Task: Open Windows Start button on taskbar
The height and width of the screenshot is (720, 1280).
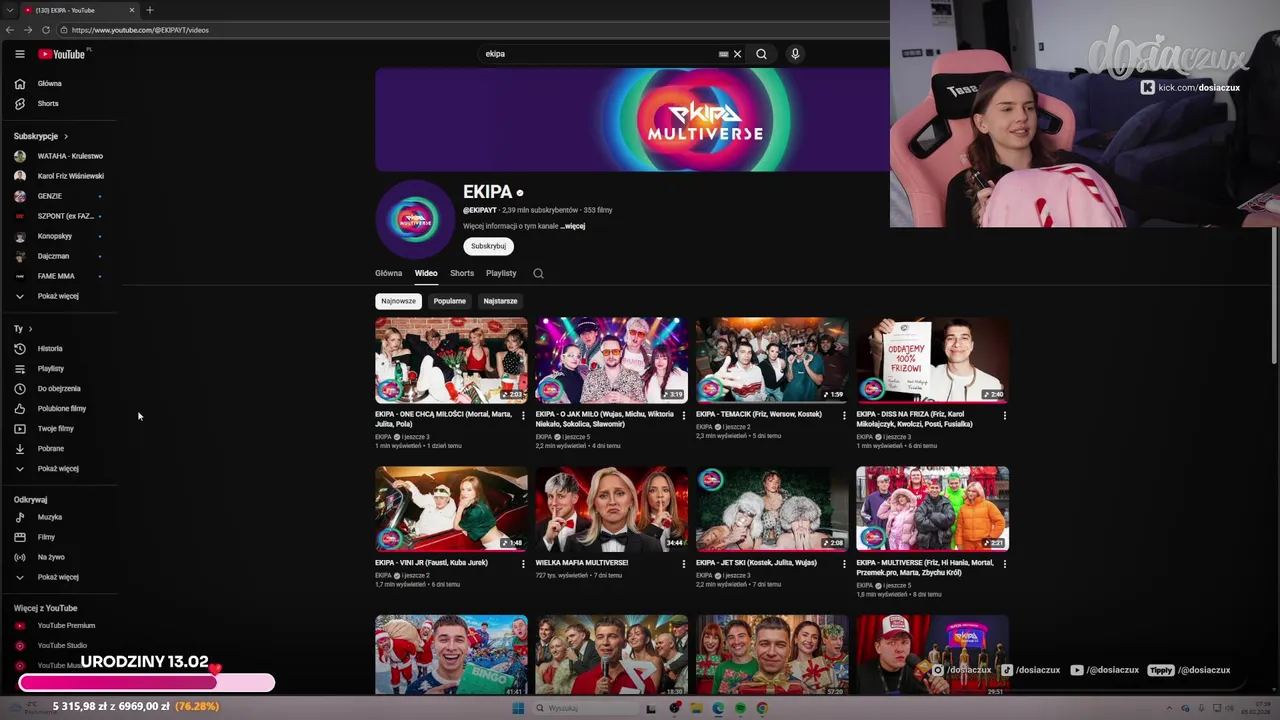Action: (518, 708)
